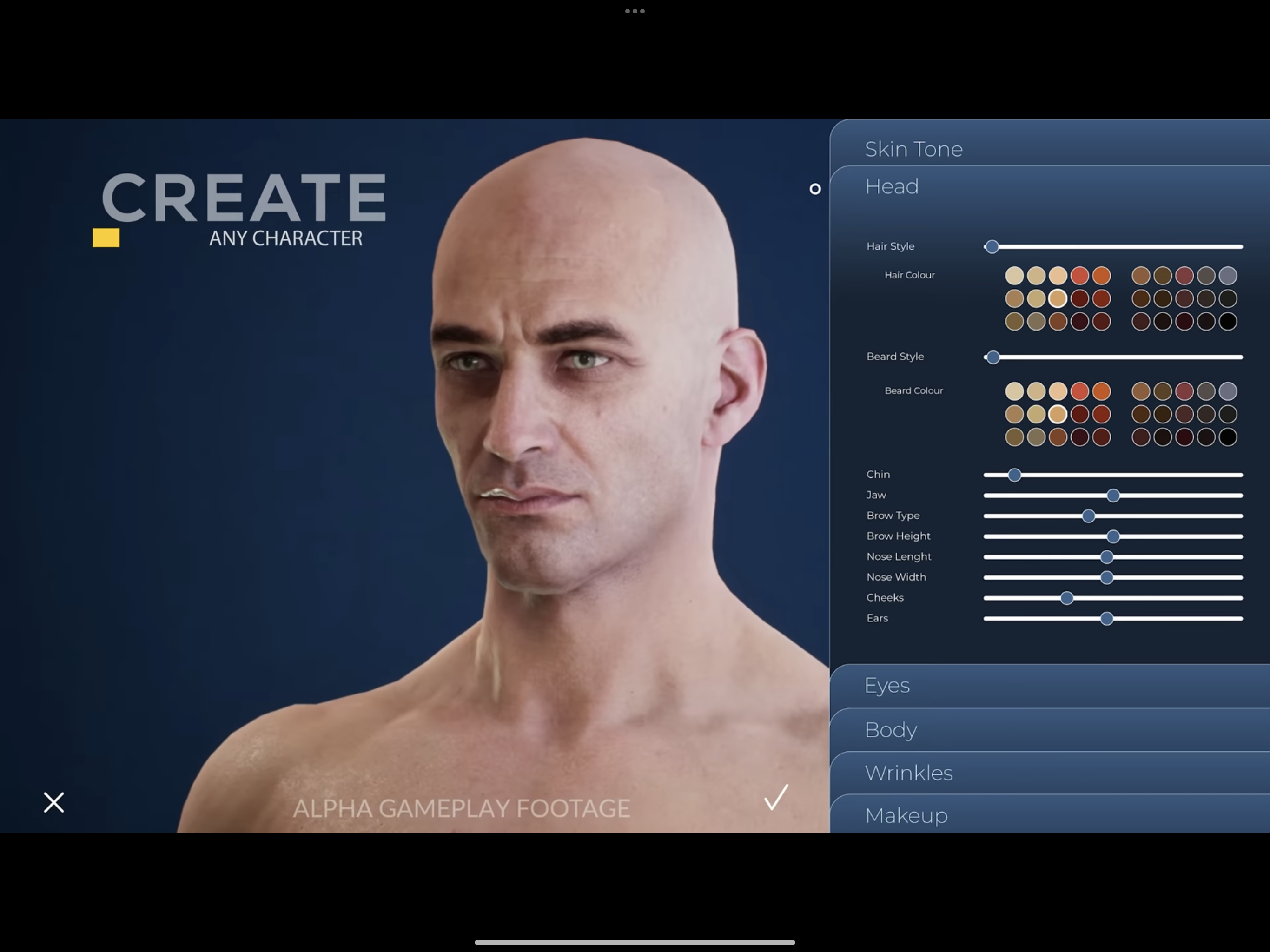Tap the iPad home indicator bar
1270x952 pixels.
[635, 942]
